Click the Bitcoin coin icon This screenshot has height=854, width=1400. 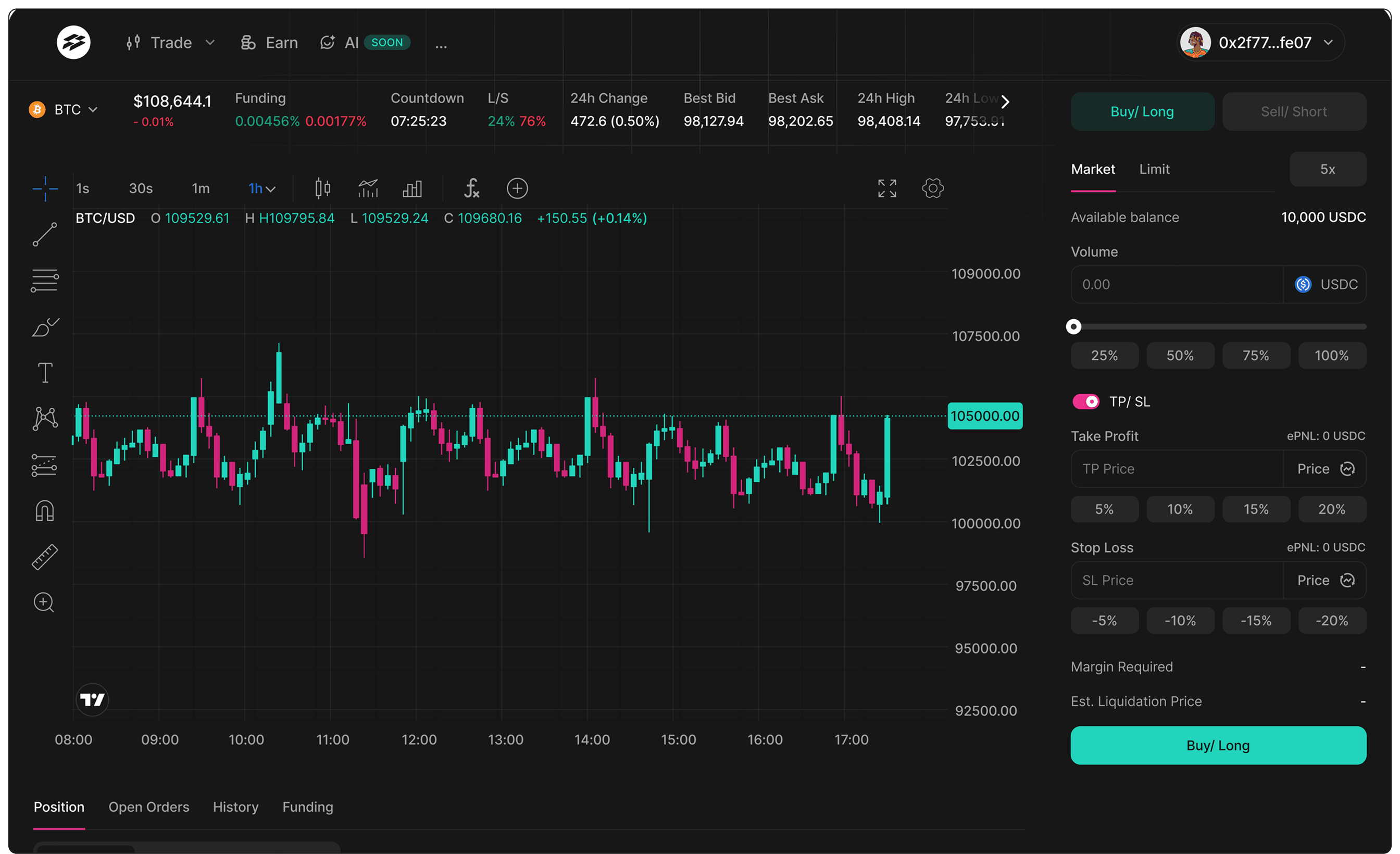pos(37,109)
